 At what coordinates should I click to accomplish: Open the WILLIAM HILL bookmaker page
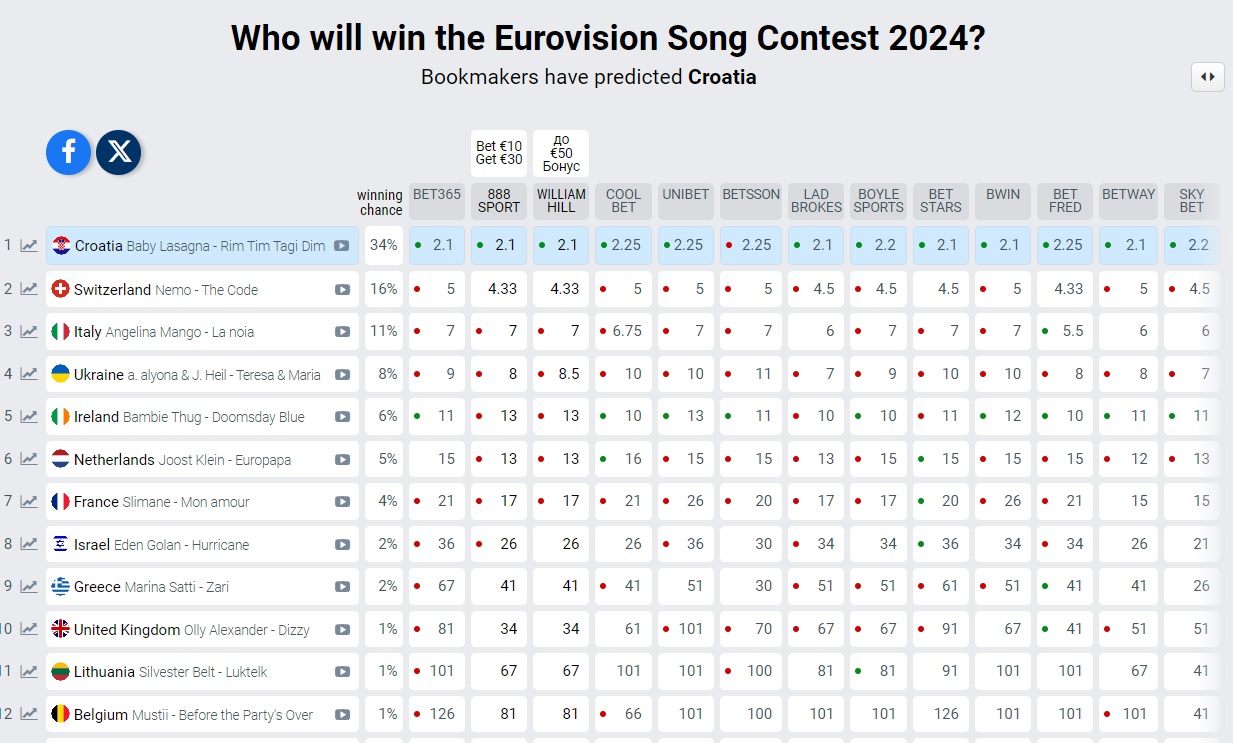(560, 196)
